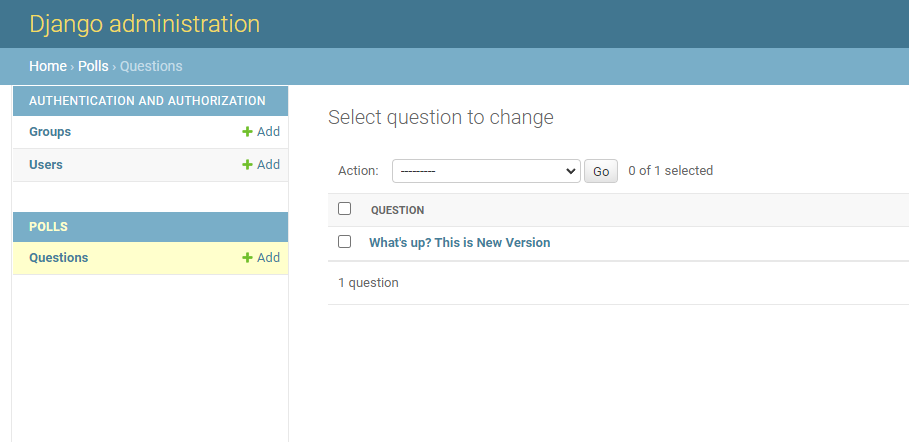Open the Users model in the sidebar

pos(46,165)
